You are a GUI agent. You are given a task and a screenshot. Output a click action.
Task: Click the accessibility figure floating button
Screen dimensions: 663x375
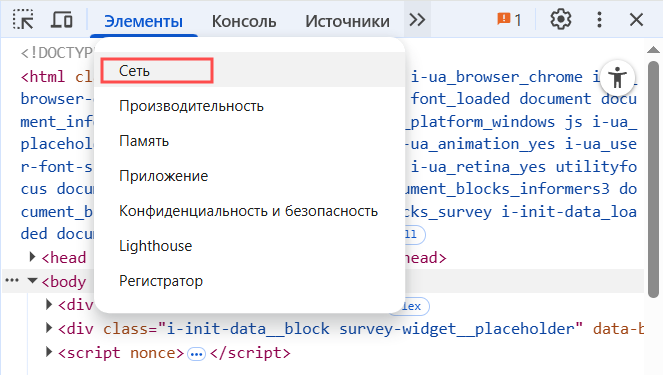(617, 77)
